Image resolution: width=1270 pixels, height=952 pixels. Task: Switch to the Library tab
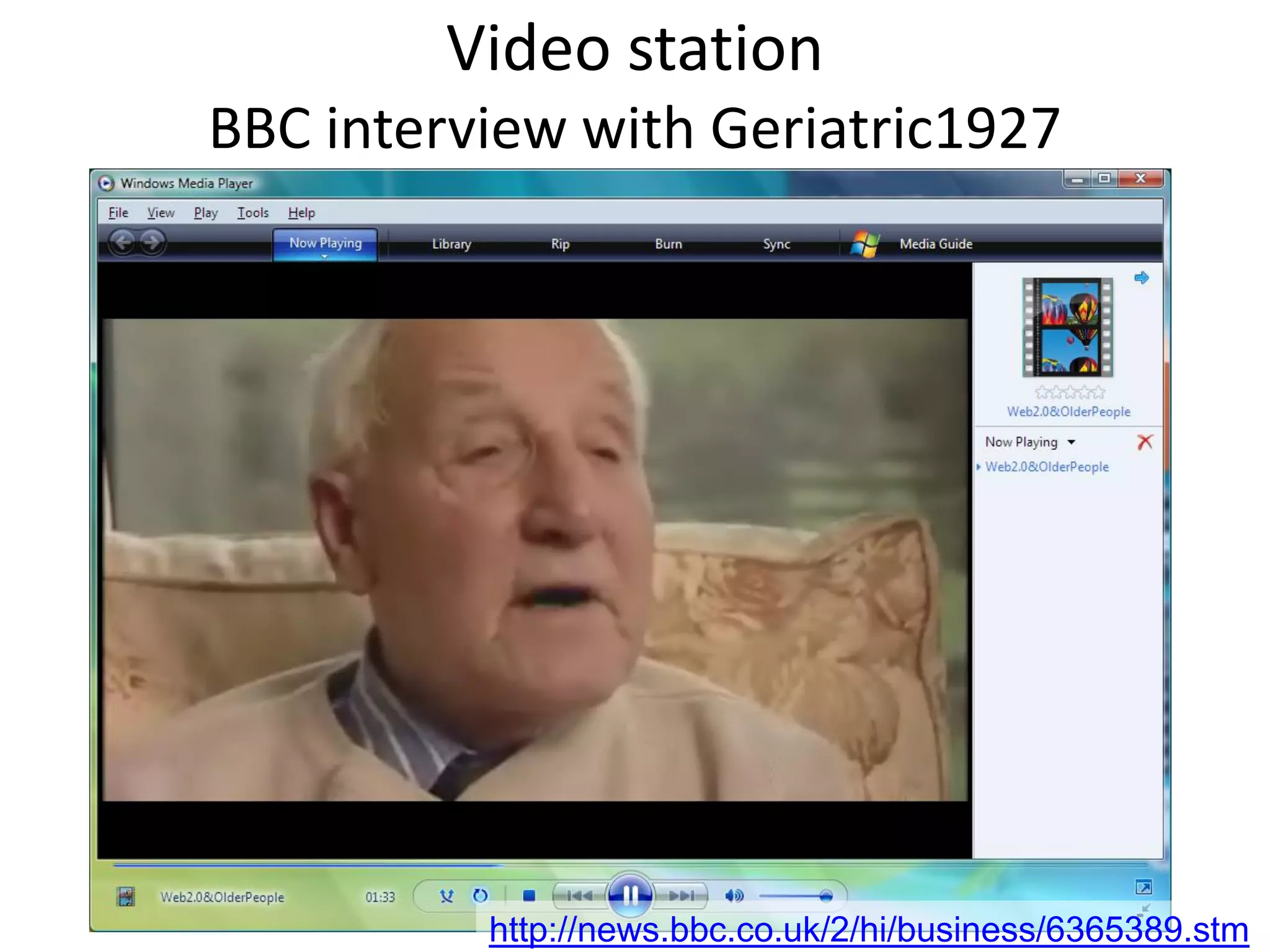pos(451,244)
